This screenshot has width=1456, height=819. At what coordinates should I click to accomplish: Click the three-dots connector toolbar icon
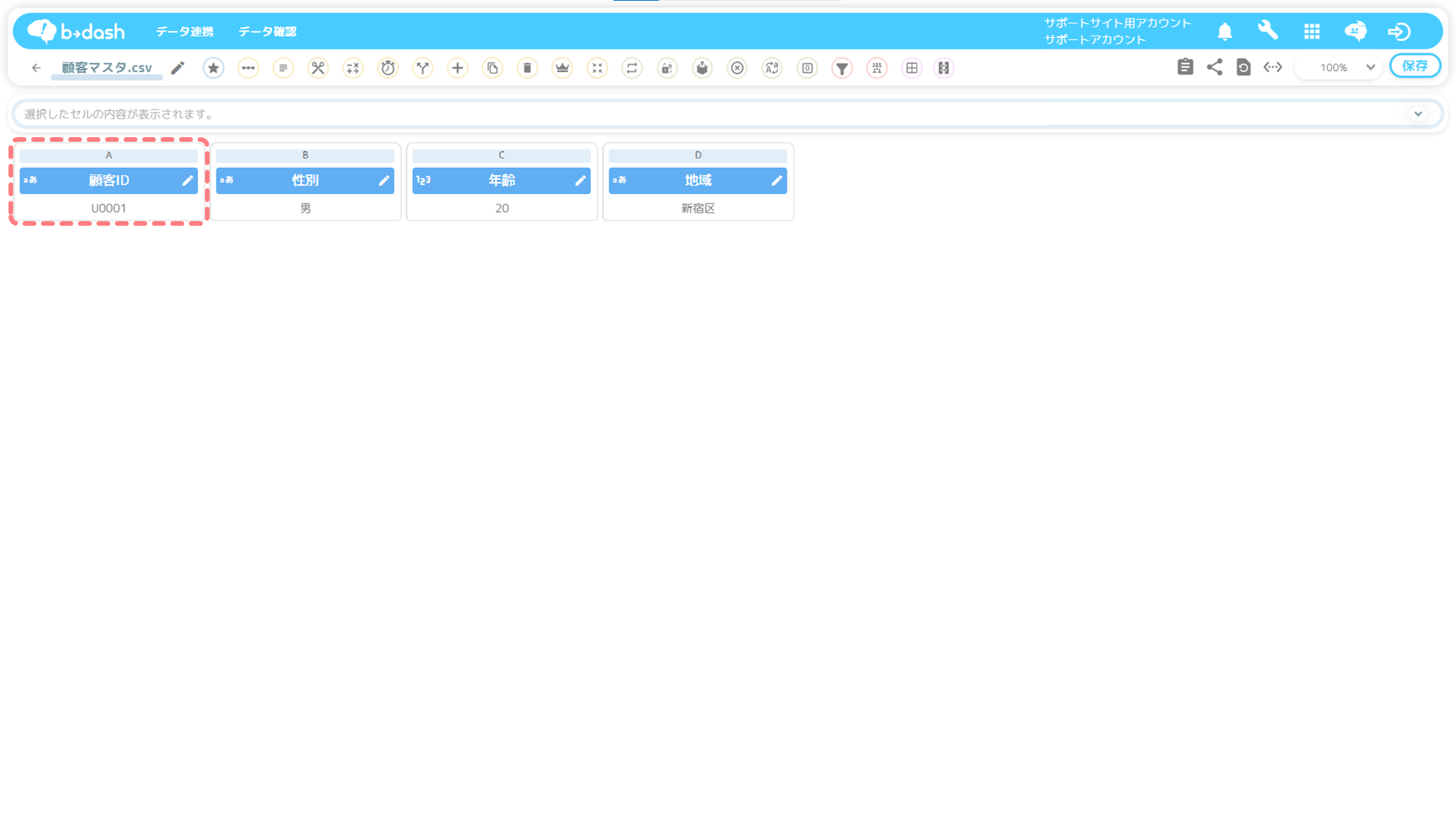248,68
